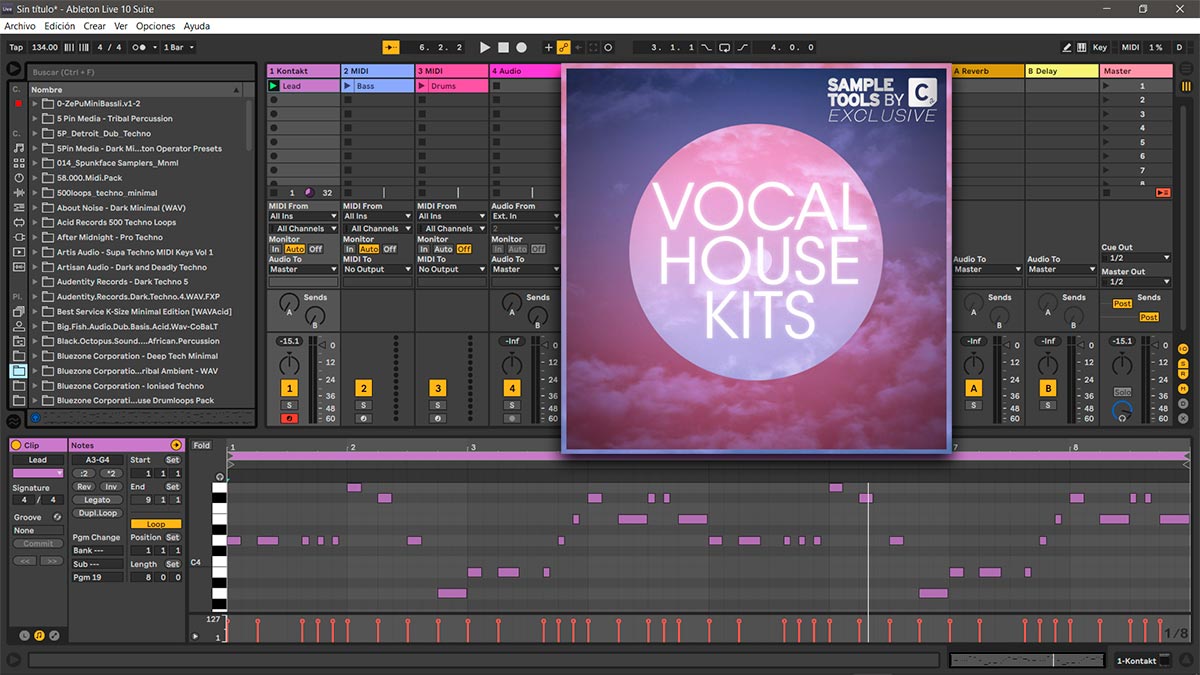This screenshot has height=675, width=1200.
Task: Enable MIDI Arrangement Overdub plus button
Action: click(548, 47)
